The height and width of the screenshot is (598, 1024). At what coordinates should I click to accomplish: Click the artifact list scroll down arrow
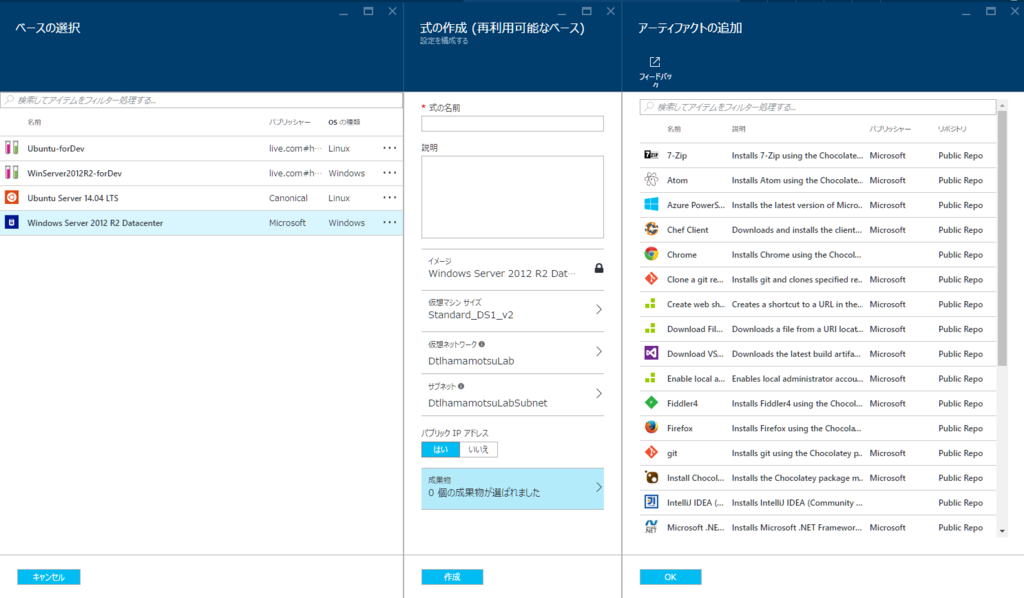click(x=1002, y=531)
